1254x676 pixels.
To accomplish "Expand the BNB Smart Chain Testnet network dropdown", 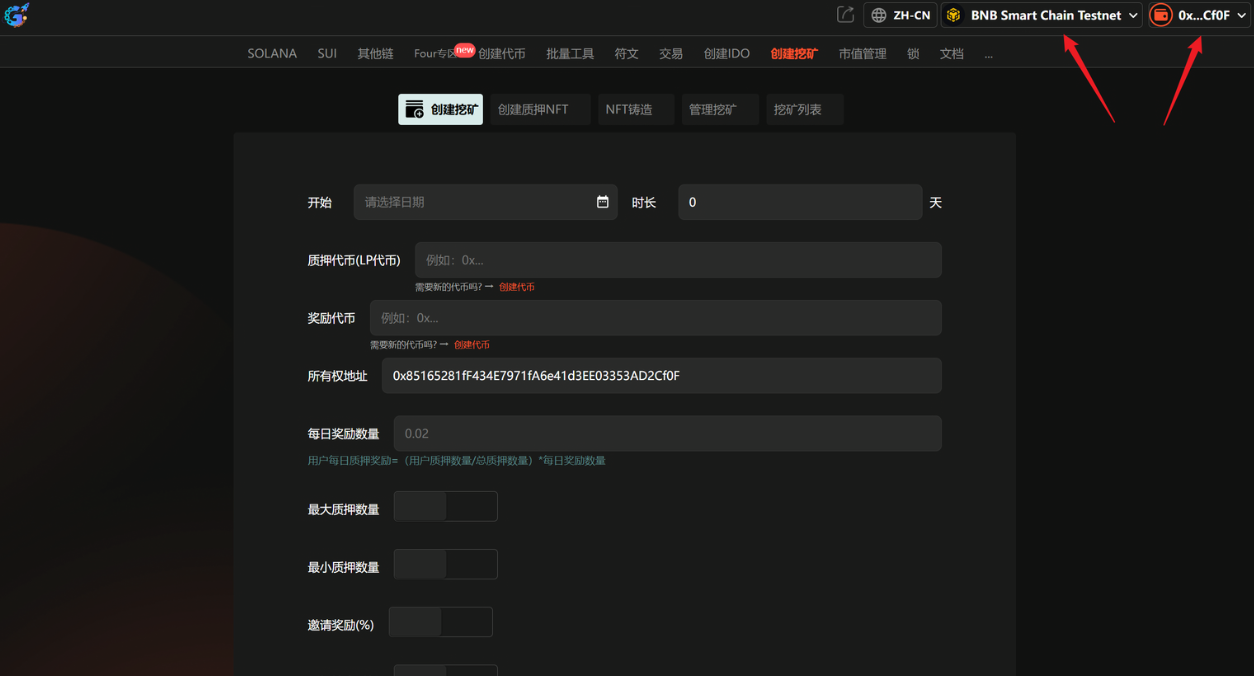I will (x=1041, y=15).
